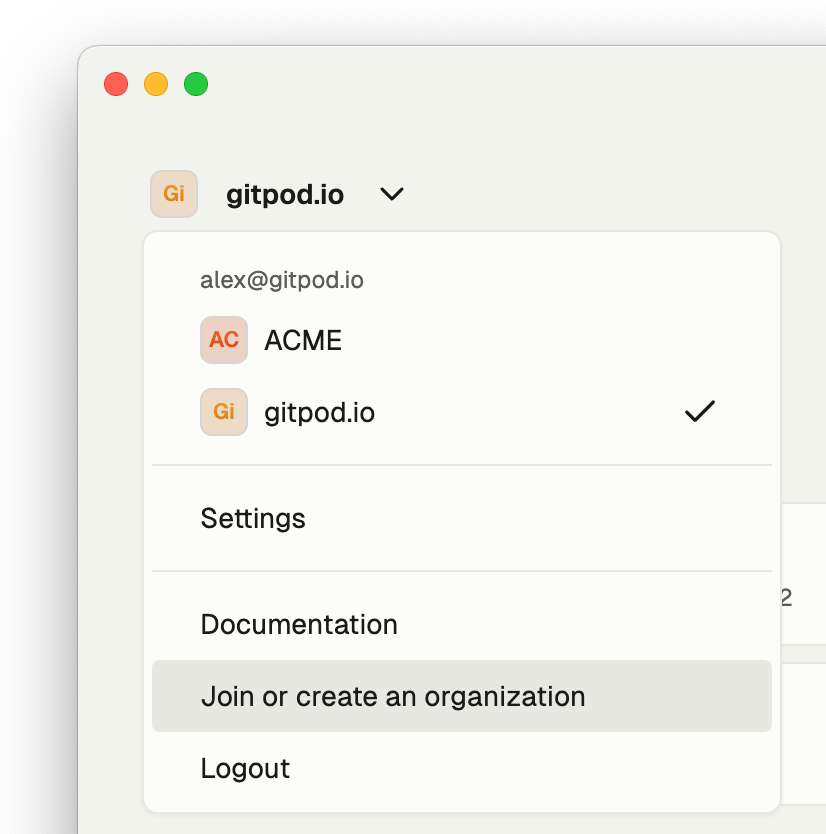Screen dimensions: 826x834
Task: Click the green fullscreen window button
Action: click(196, 84)
